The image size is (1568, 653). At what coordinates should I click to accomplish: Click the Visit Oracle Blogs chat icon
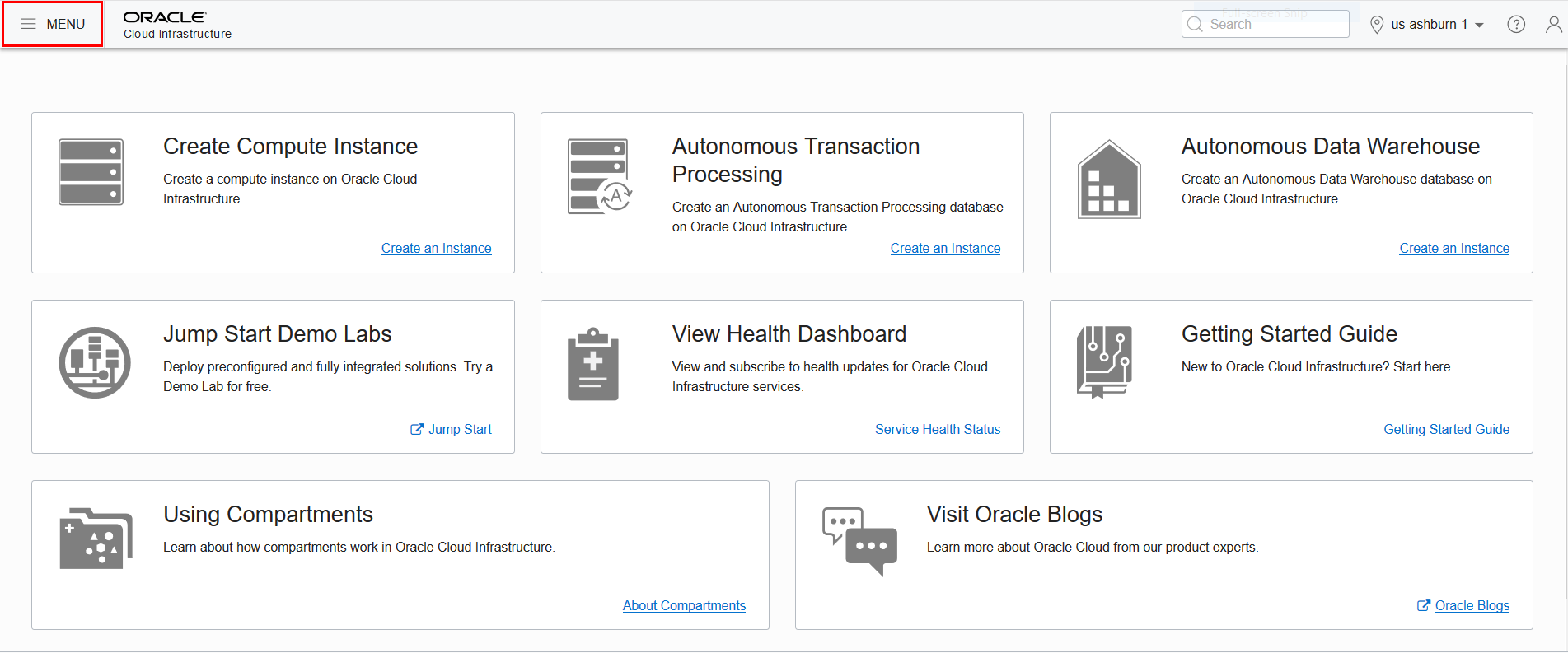pos(859,541)
